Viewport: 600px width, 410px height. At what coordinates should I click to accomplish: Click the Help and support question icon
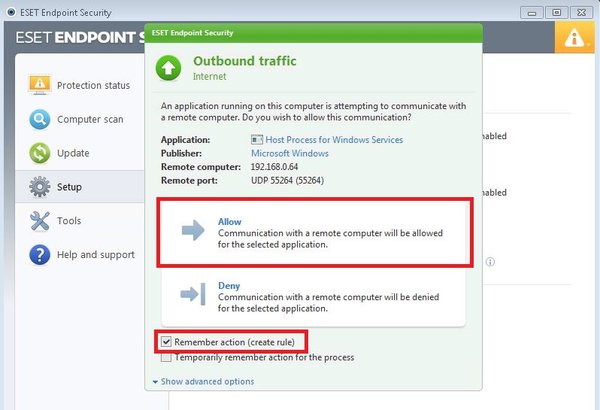pos(39,255)
